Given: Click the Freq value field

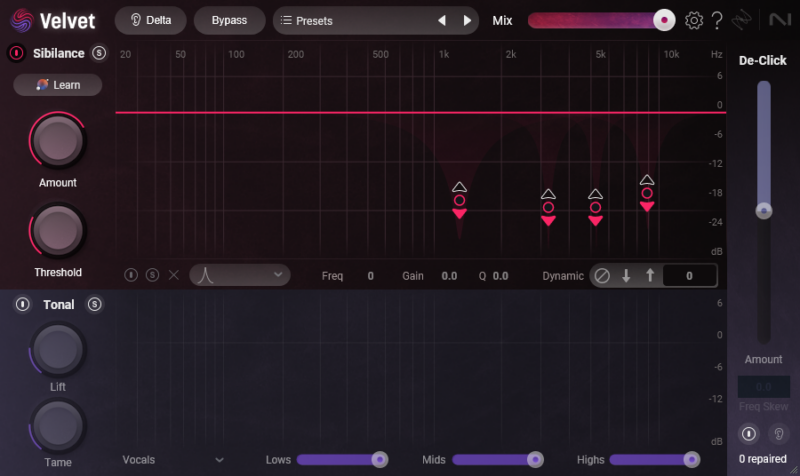Looking at the screenshot, I should coord(370,276).
